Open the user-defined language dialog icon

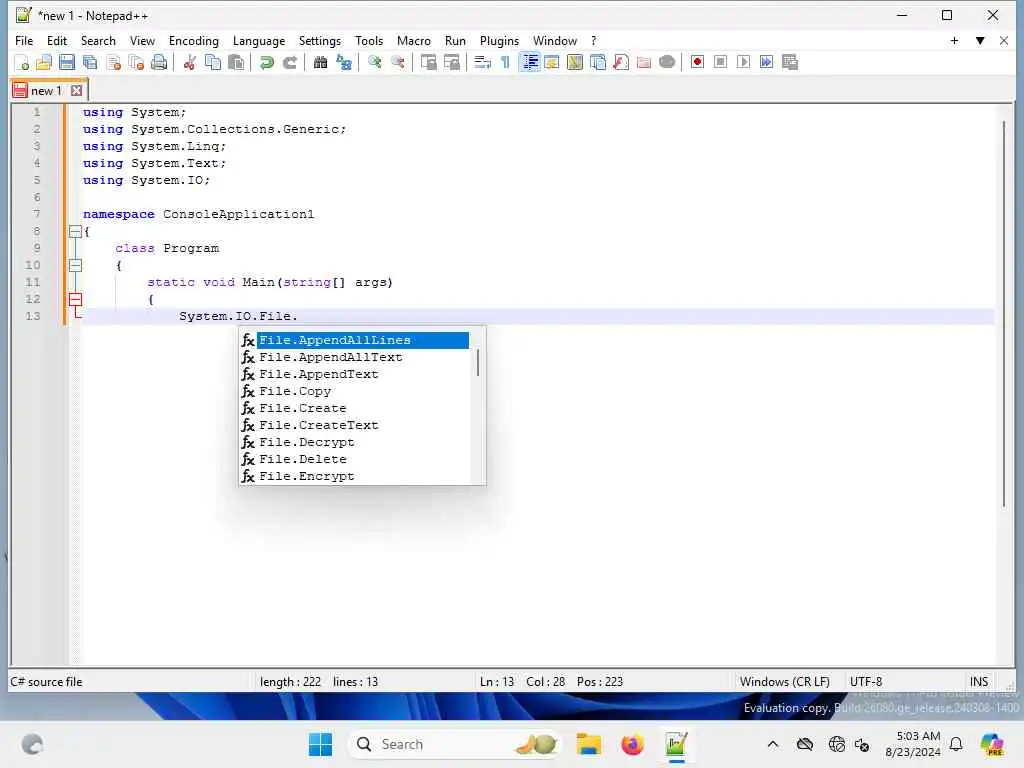point(552,62)
